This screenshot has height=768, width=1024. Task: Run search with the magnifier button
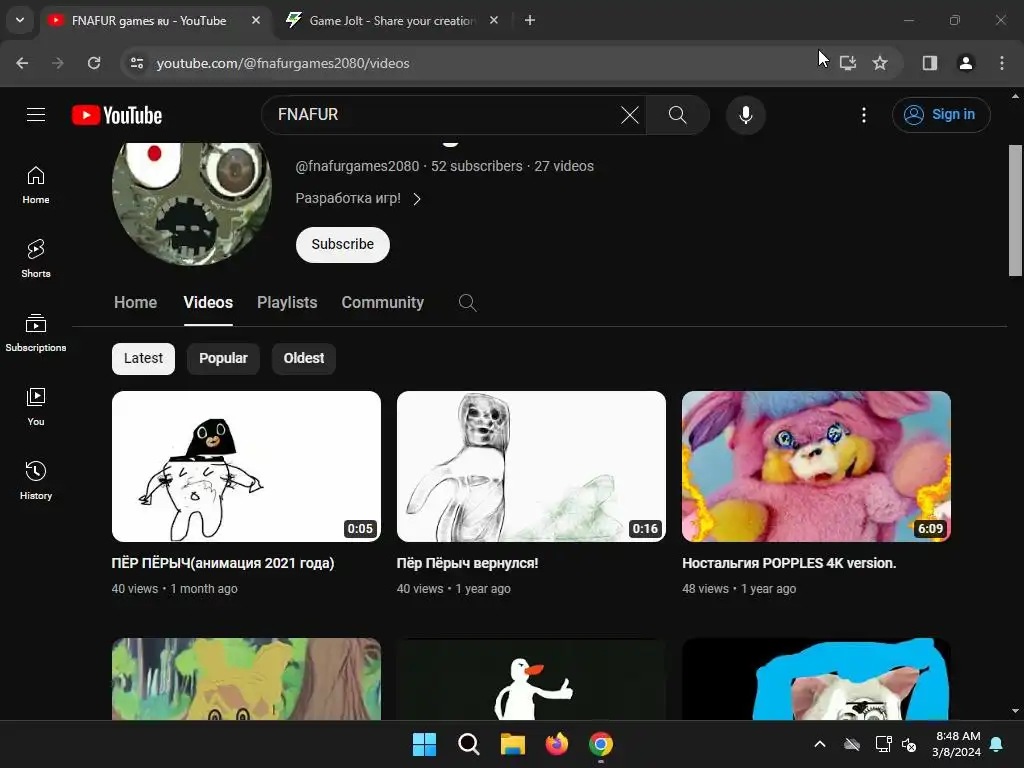click(x=678, y=115)
